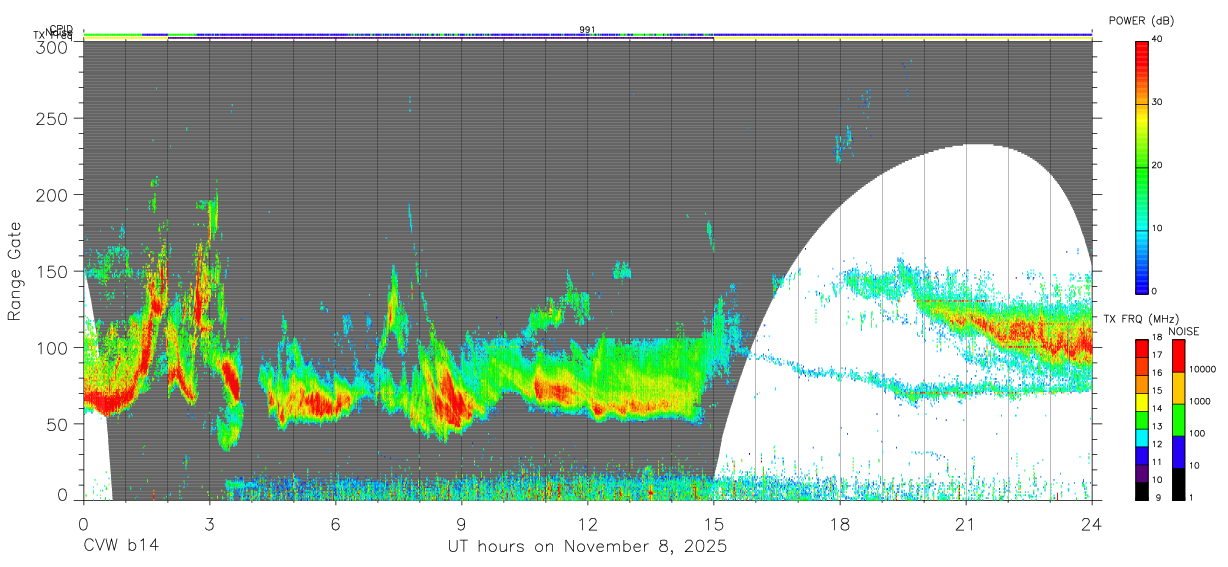Click the UT hours on November 8, 2025 title
The width and height of the screenshot is (1228, 567).
[x=587, y=547]
